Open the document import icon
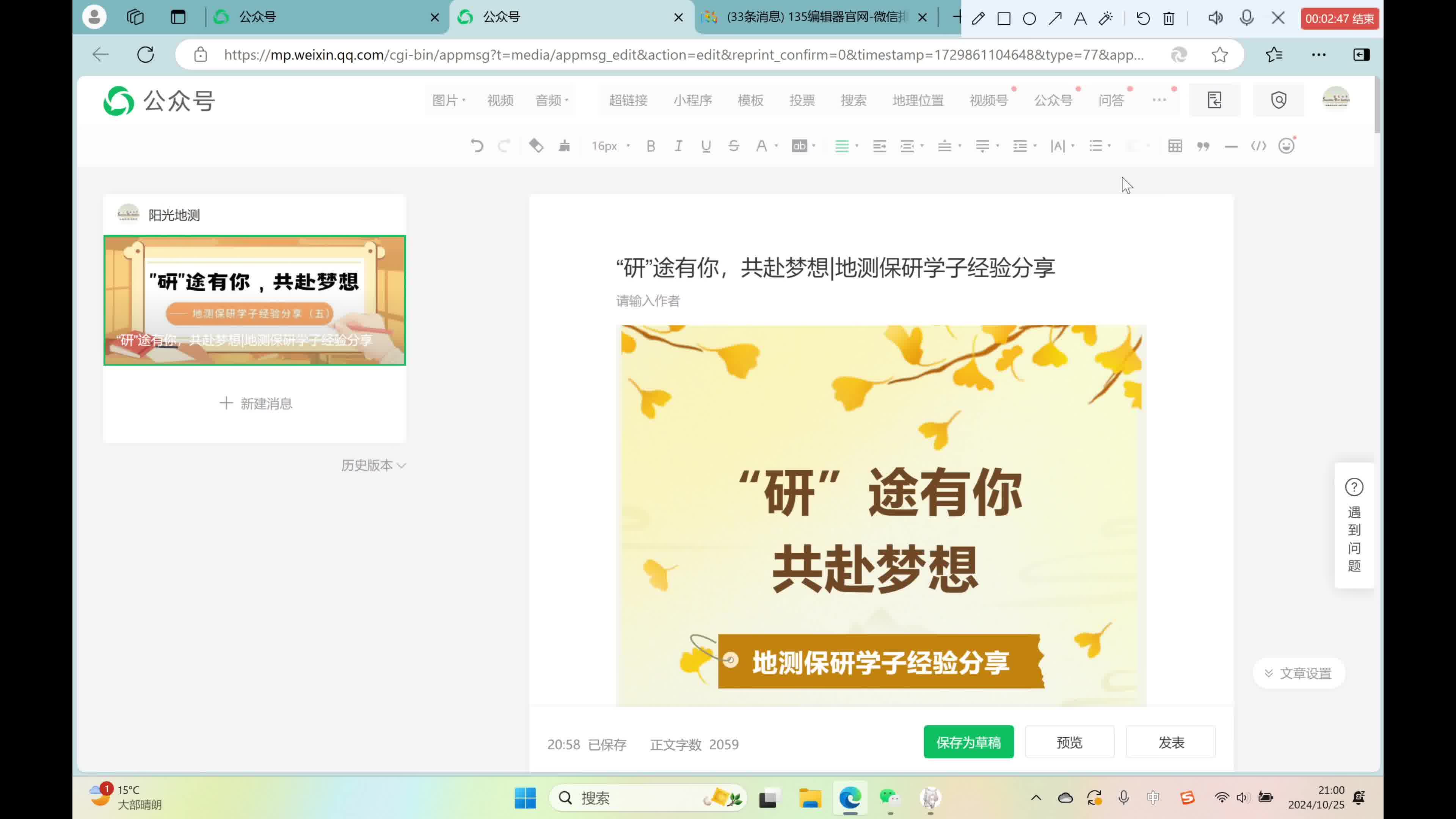Screen dimensions: 1456x819 [x=1214, y=100]
